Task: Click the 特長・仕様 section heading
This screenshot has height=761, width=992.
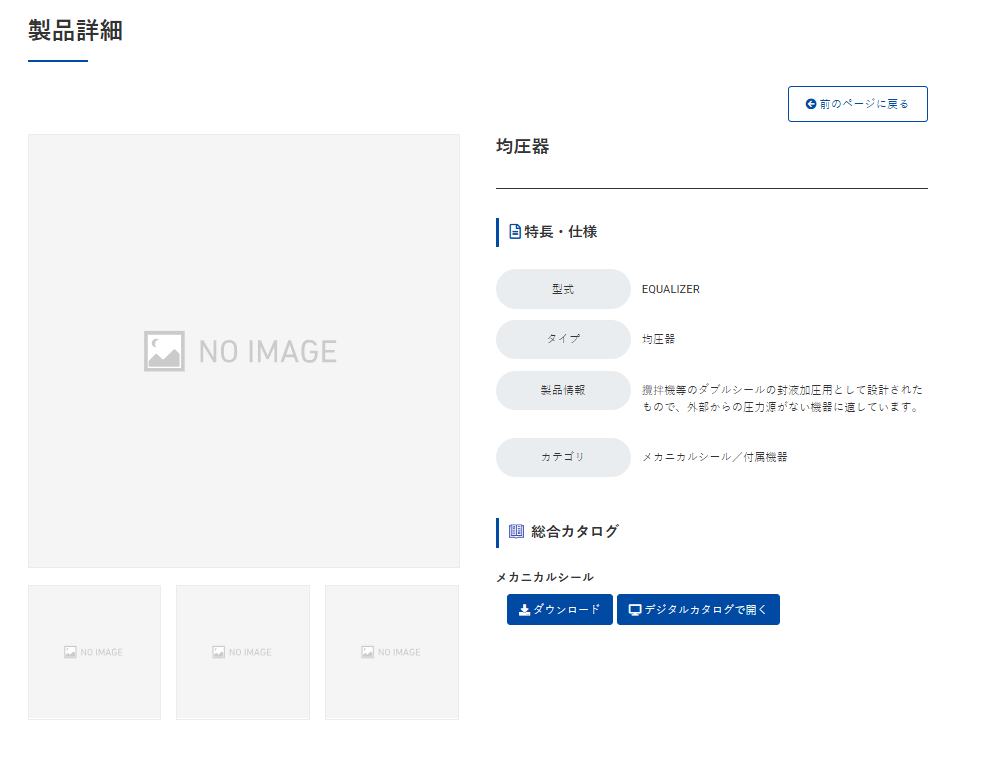Action: coord(561,232)
